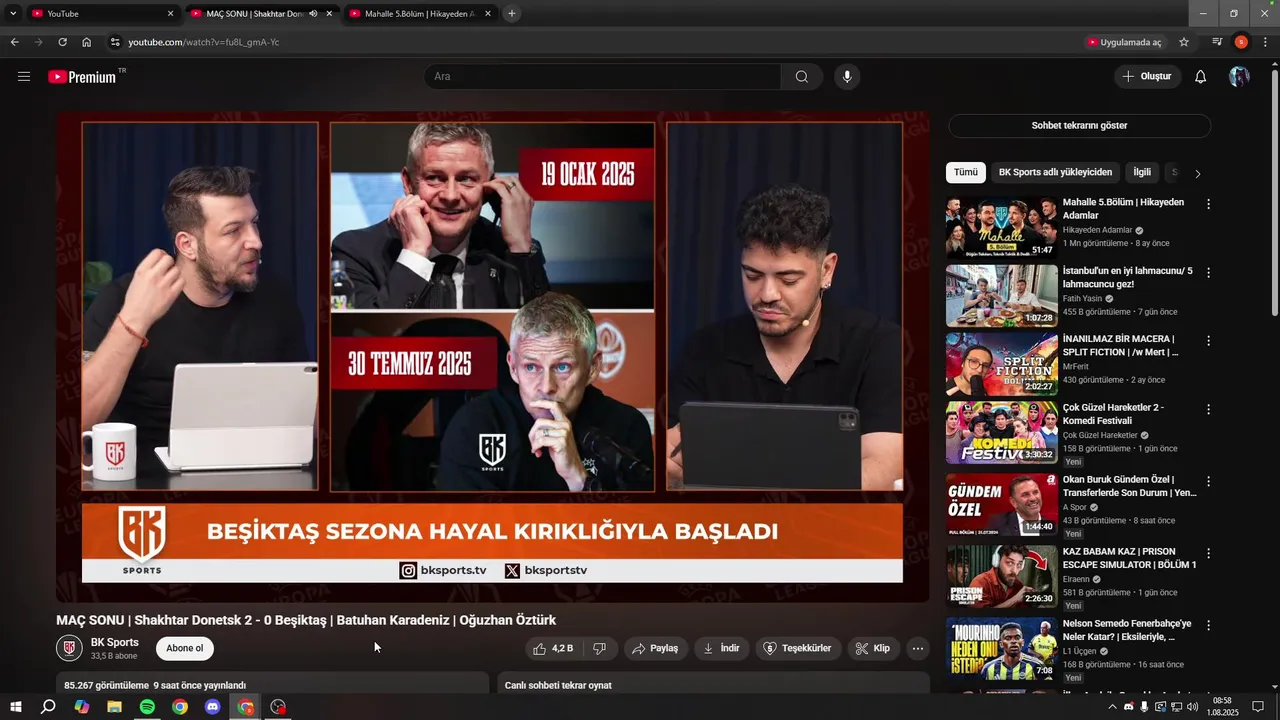Click the Oluştur create button
The height and width of the screenshot is (720, 1280).
[x=1147, y=77]
